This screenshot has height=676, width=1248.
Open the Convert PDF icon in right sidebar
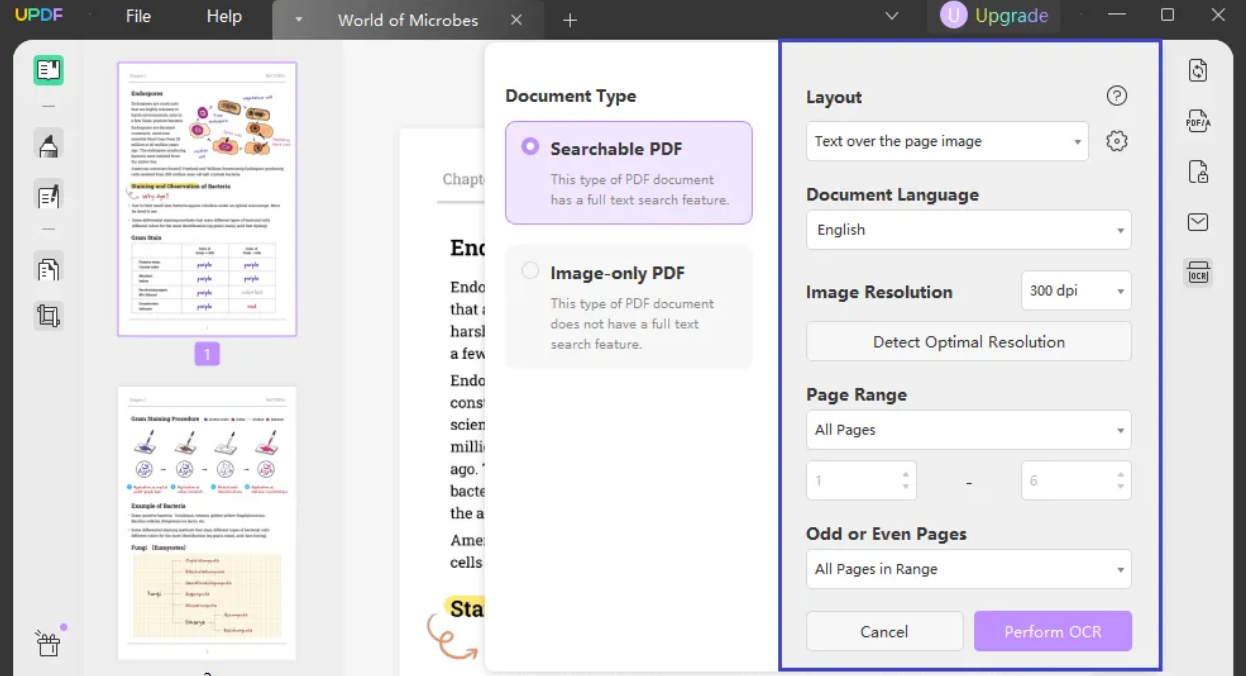(x=1198, y=70)
